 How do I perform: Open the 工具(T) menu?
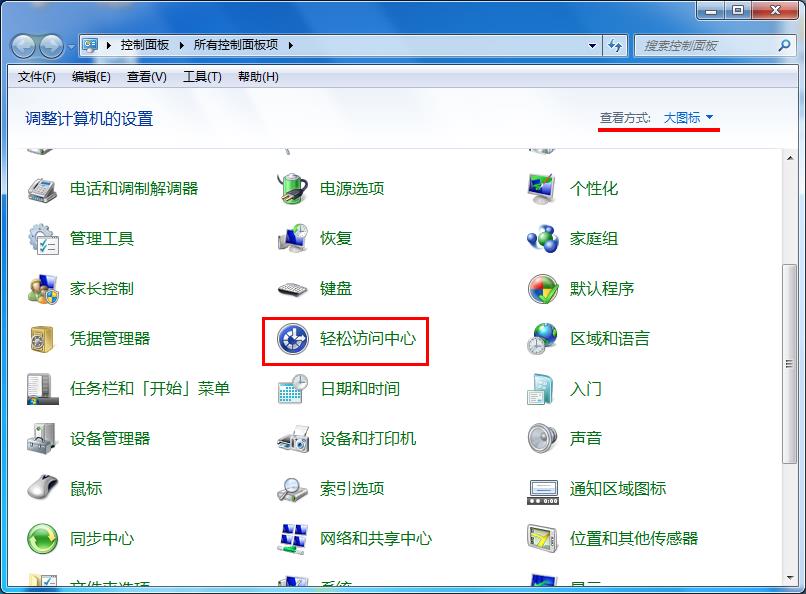202,77
